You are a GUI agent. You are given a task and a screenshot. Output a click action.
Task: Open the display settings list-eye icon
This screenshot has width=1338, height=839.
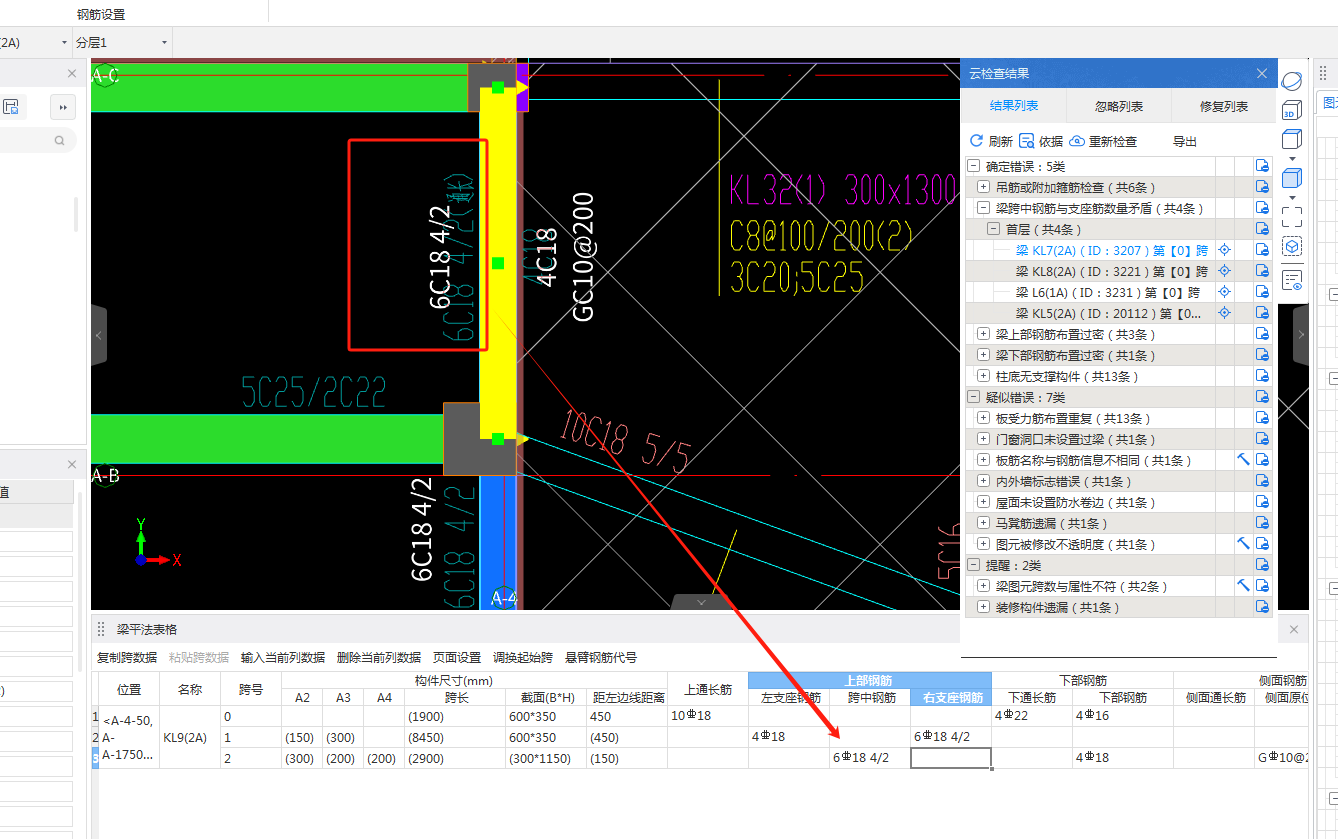[x=1292, y=280]
